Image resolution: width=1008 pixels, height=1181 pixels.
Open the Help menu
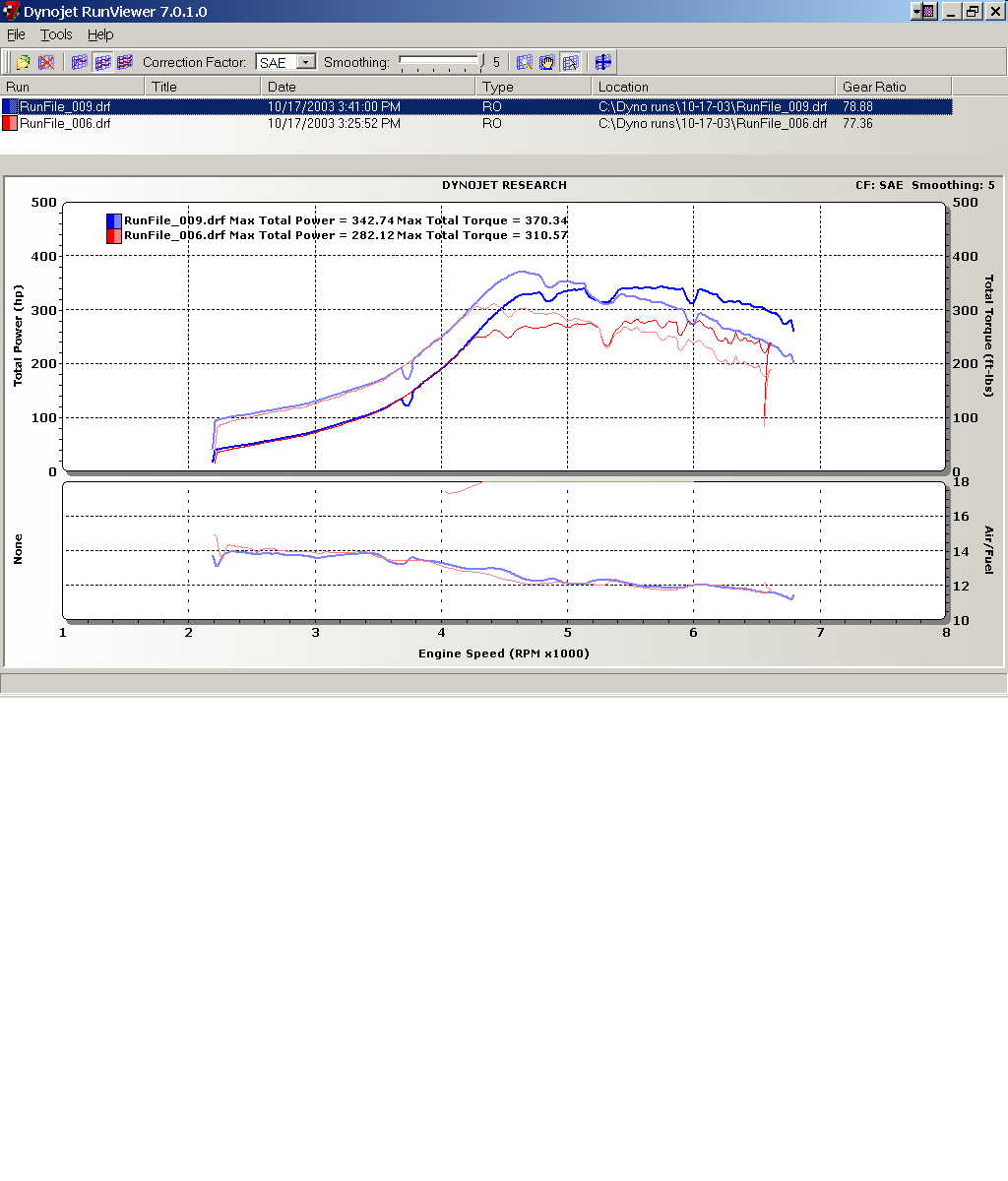(x=100, y=34)
